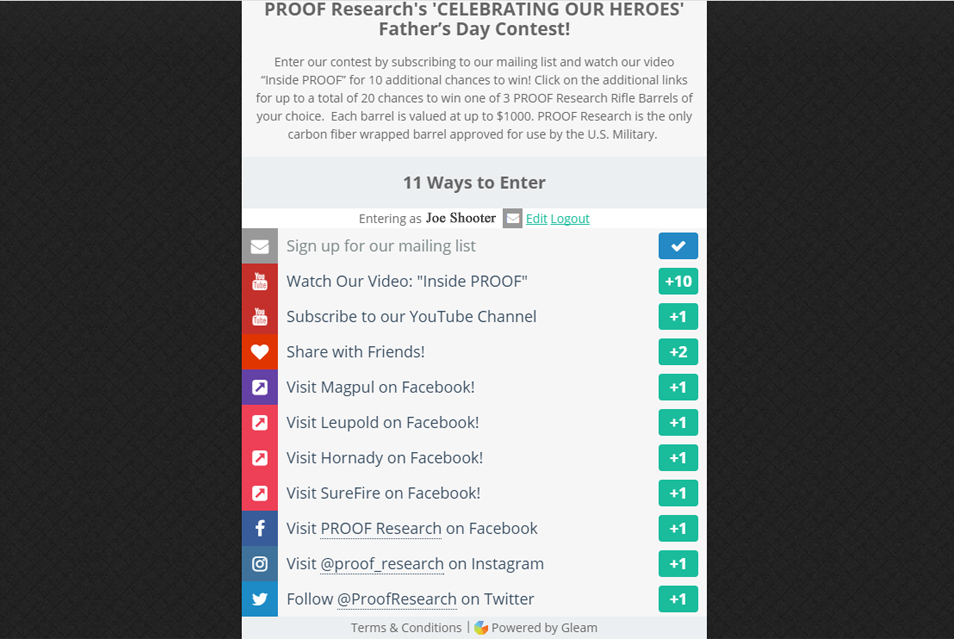
Task: Click the YouTube icon beside Watch Our Video
Action: [x=260, y=281]
